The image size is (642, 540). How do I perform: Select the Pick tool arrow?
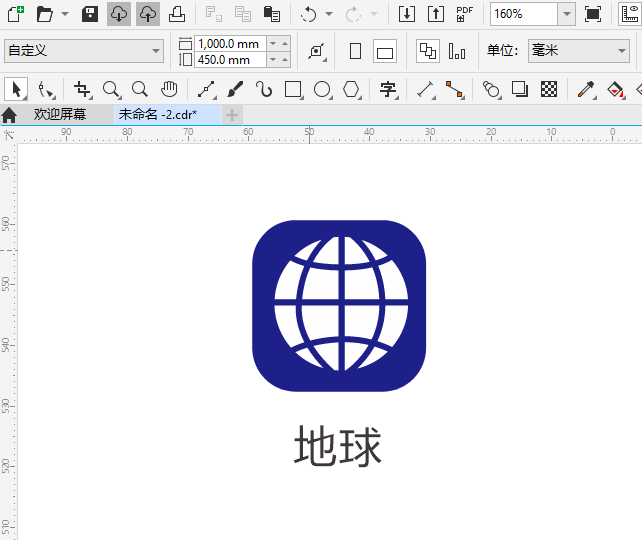click(16, 89)
